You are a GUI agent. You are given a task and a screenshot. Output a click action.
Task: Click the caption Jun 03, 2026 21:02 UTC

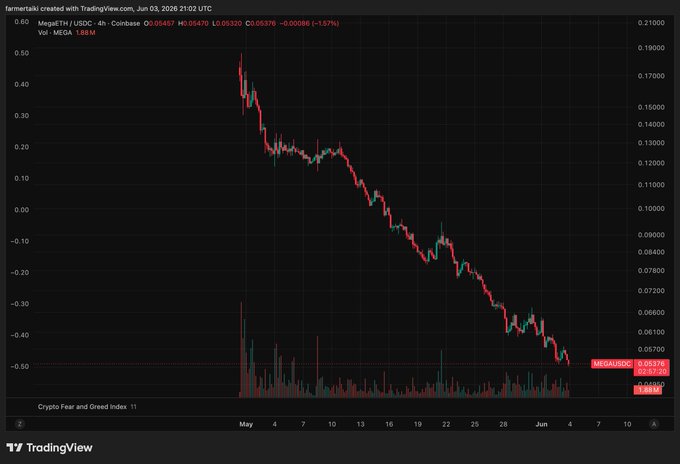click(x=174, y=8)
